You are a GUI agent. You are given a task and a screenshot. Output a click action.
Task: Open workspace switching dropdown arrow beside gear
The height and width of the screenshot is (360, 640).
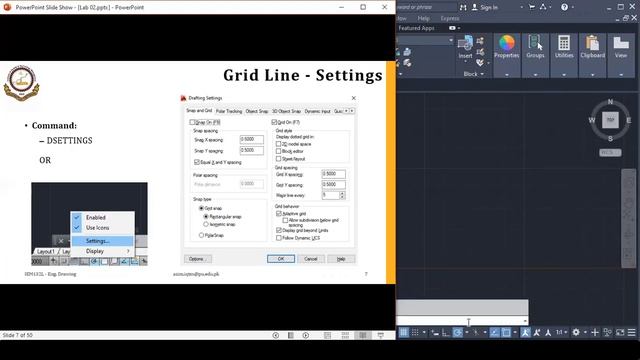coord(585,332)
